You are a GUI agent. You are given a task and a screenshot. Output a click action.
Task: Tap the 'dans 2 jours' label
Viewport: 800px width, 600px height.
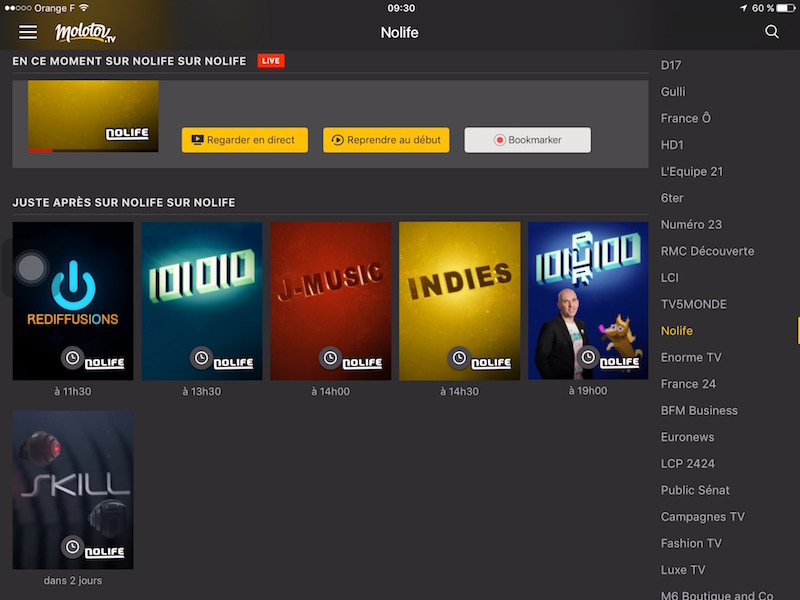[73, 580]
